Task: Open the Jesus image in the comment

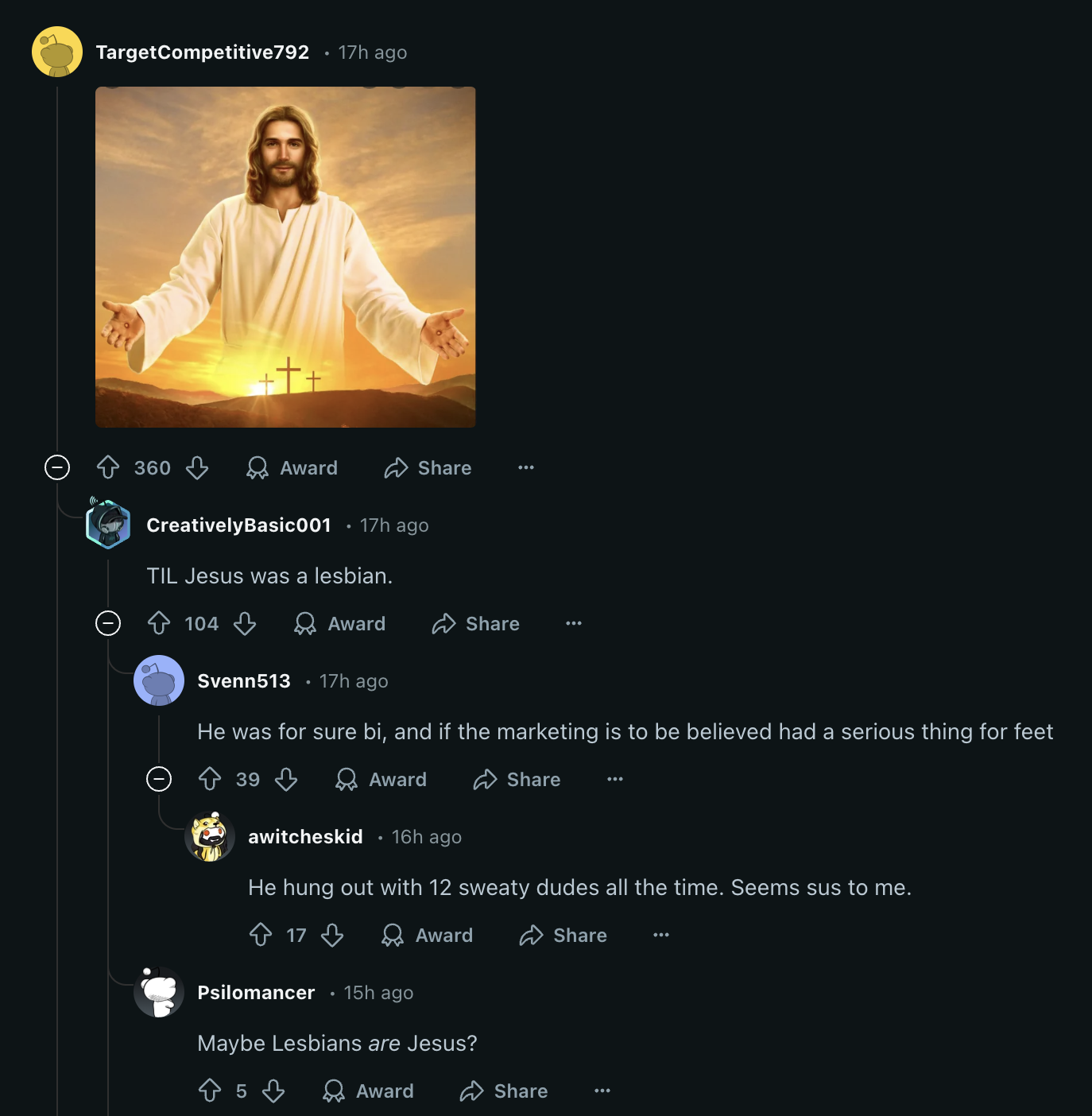Action: click(285, 257)
